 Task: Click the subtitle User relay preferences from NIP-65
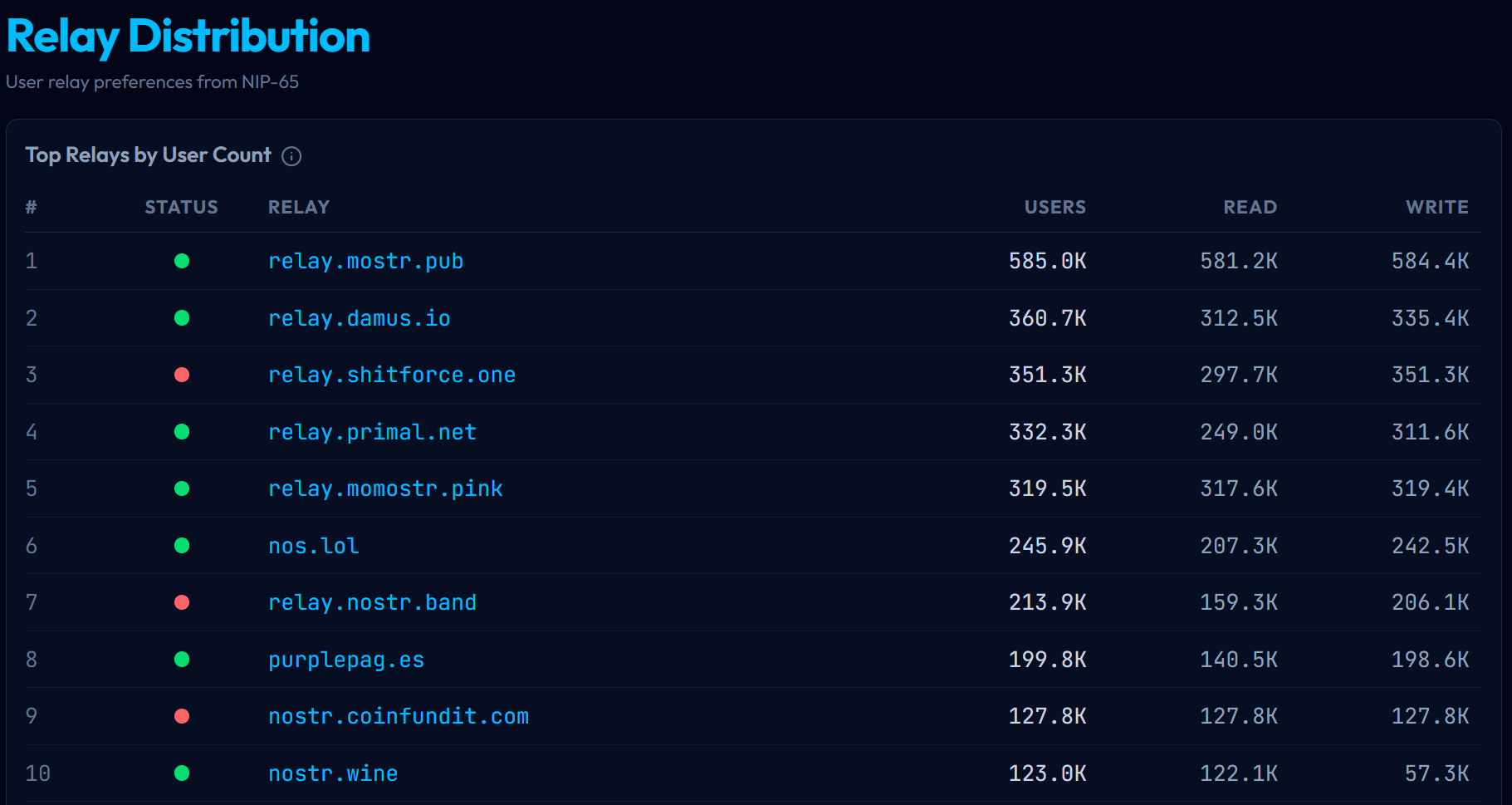(x=152, y=81)
